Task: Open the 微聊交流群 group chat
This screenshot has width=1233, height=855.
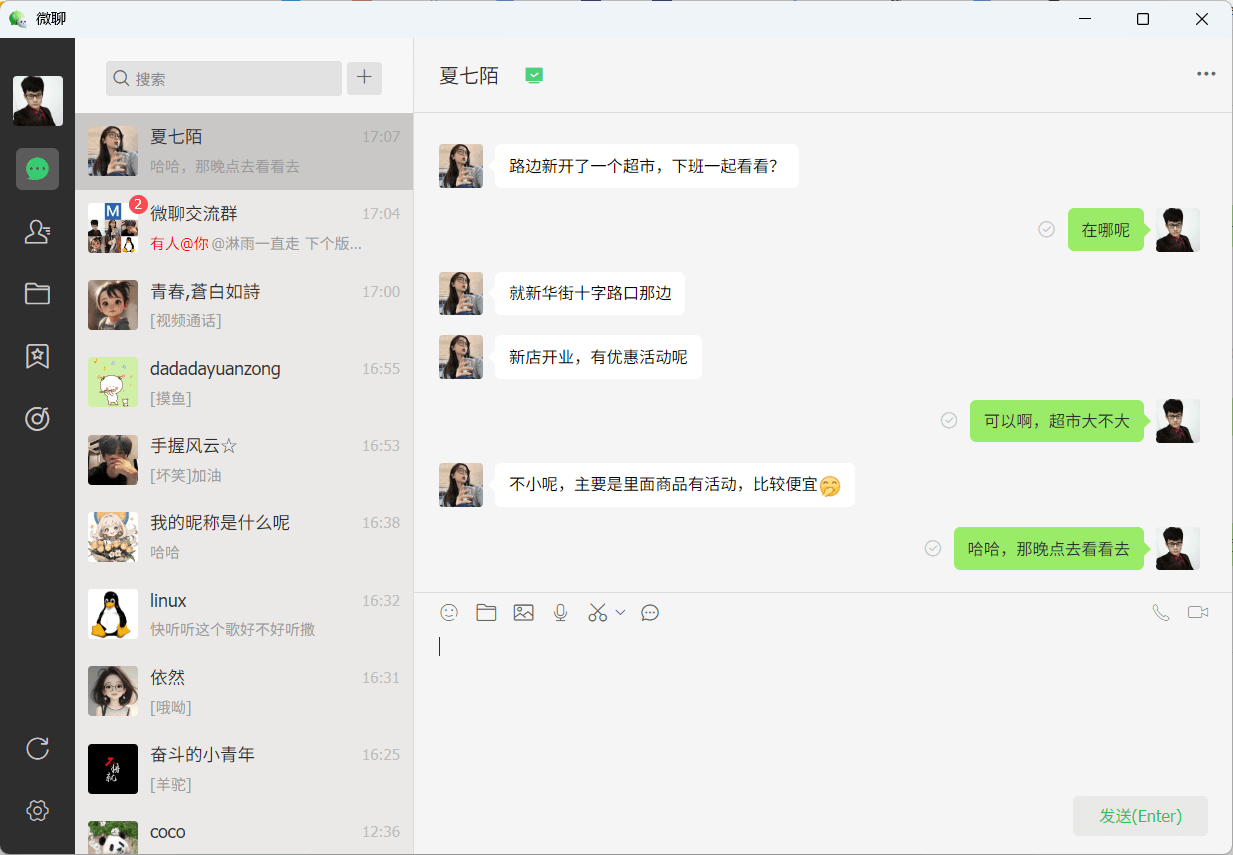Action: [x=245, y=227]
